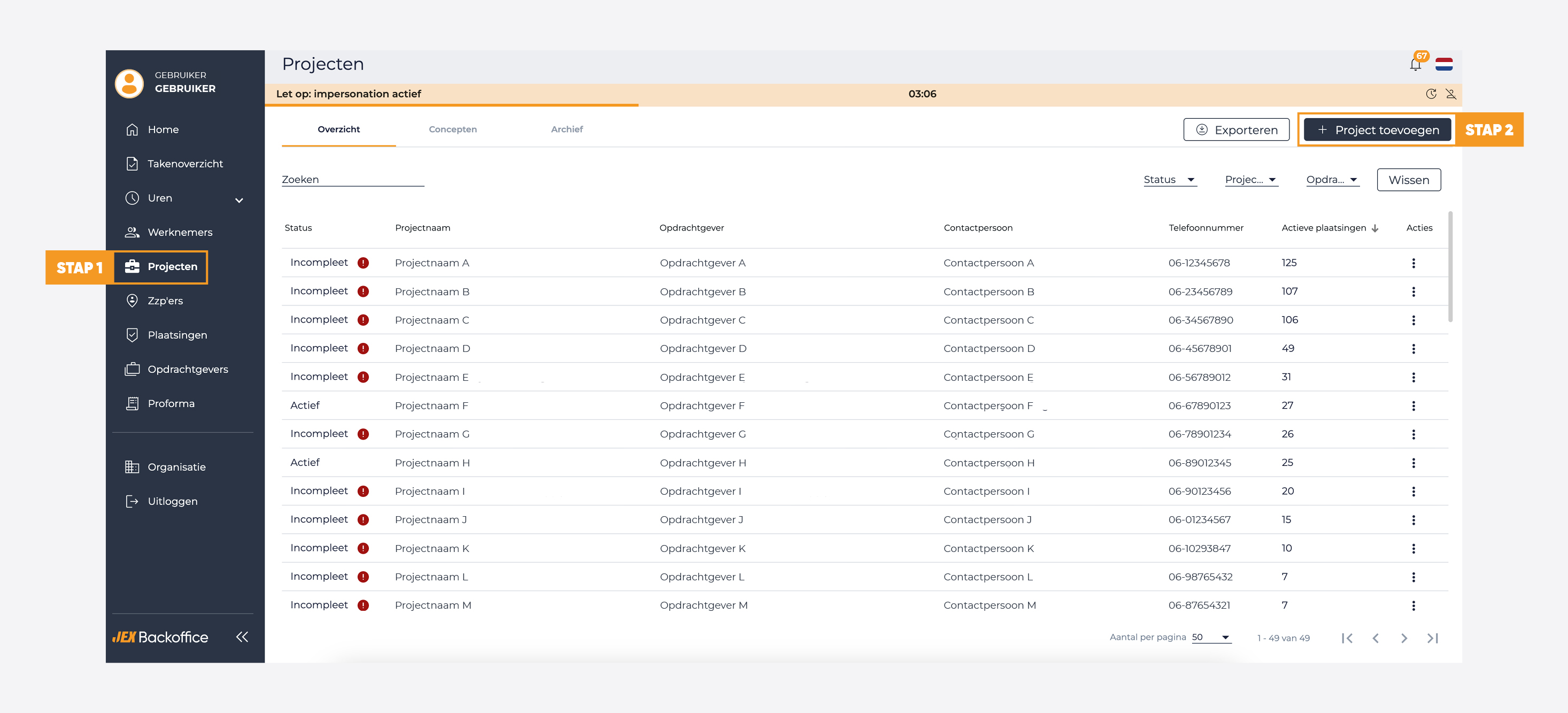
Task: Go to previous page of results
Action: pyautogui.click(x=1376, y=638)
